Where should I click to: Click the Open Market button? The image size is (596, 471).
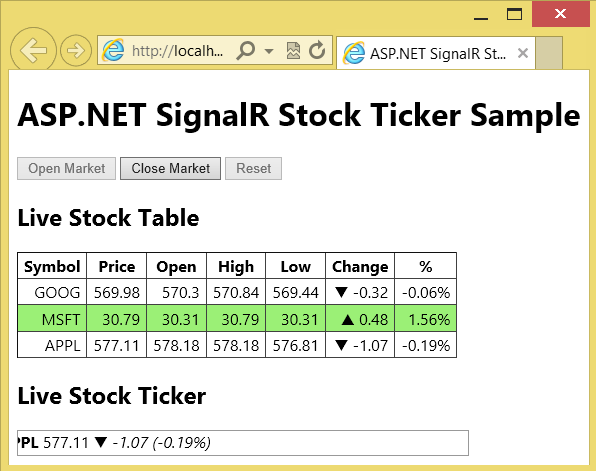click(x=67, y=168)
